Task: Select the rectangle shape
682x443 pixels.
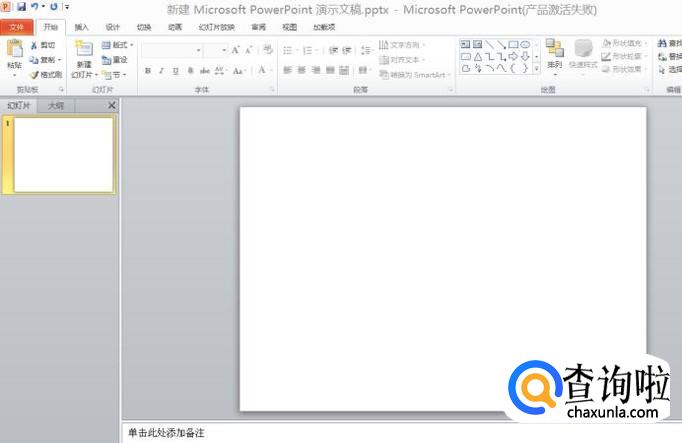Action: 513,44
